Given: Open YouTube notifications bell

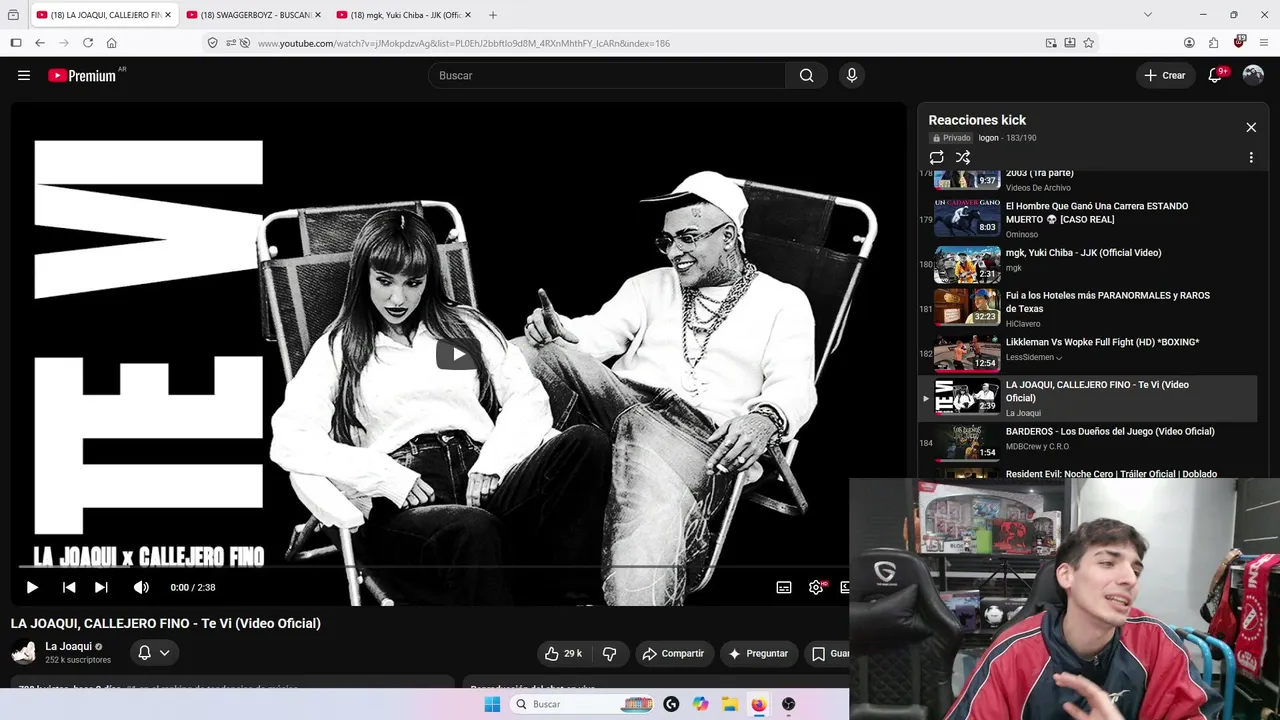Looking at the screenshot, I should point(1216,75).
